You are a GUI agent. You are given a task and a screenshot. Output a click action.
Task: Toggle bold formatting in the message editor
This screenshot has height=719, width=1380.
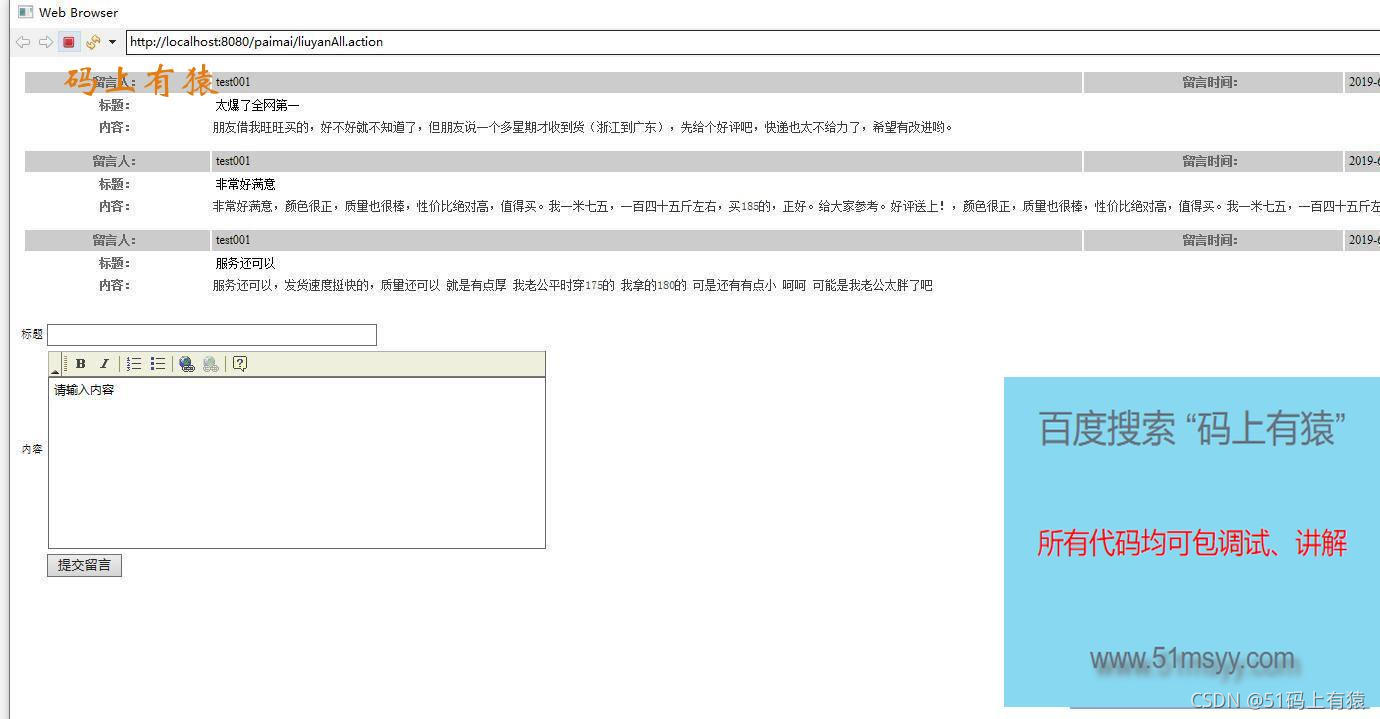[x=80, y=364]
